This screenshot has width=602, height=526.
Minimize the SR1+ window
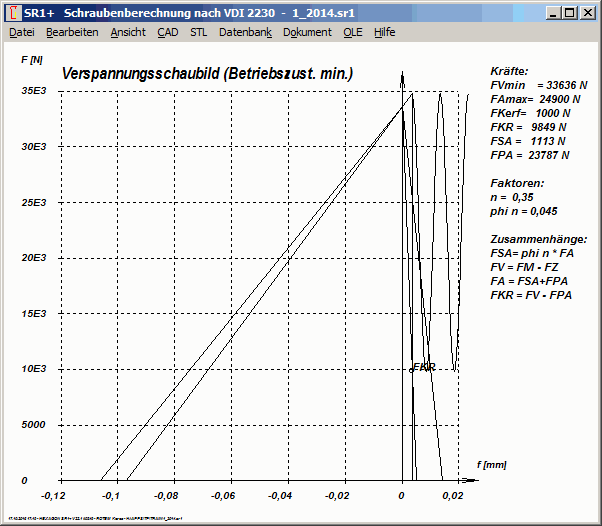(551, 13)
